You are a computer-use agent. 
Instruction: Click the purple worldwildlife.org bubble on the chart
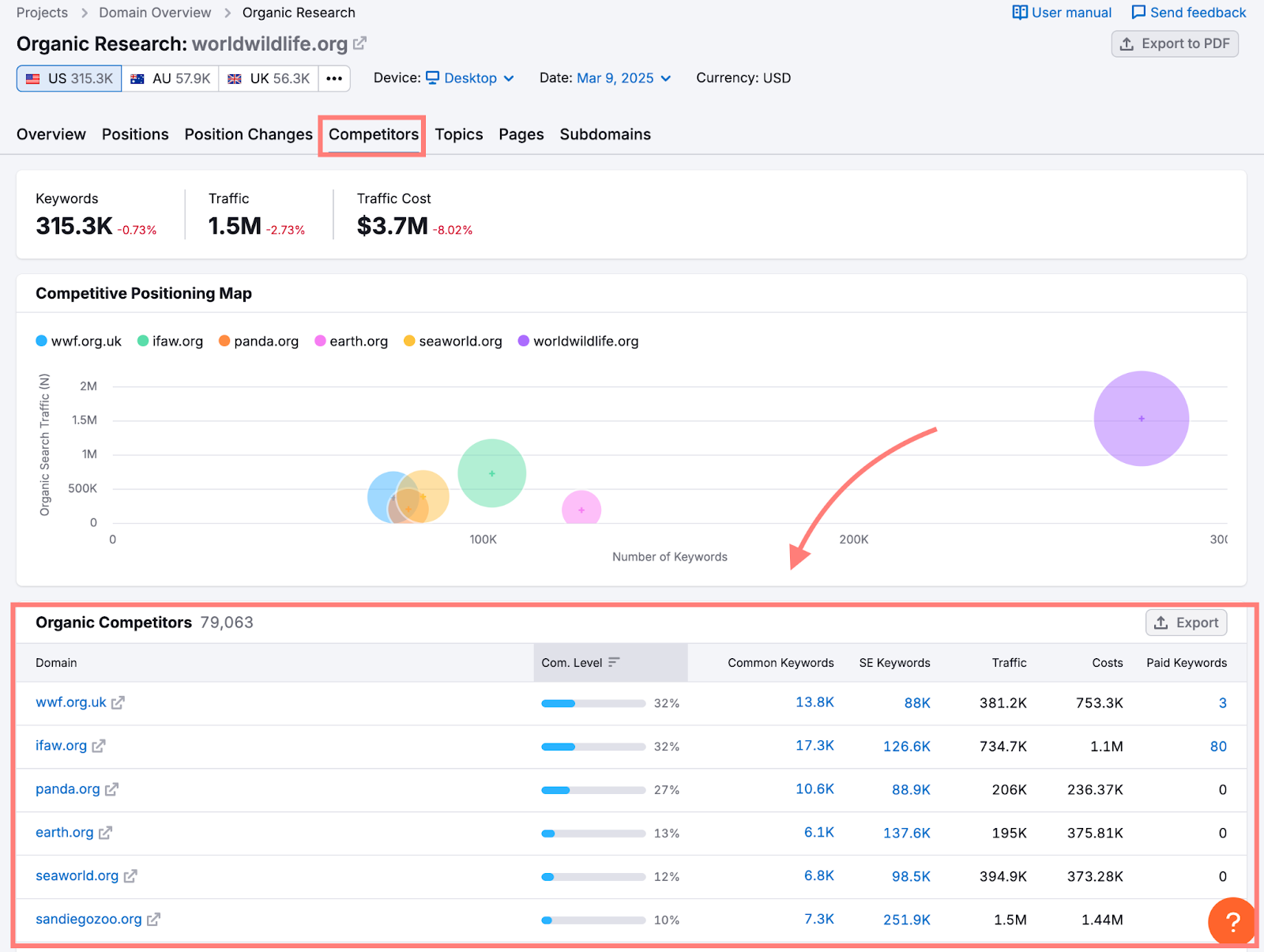pyautogui.click(x=1141, y=419)
